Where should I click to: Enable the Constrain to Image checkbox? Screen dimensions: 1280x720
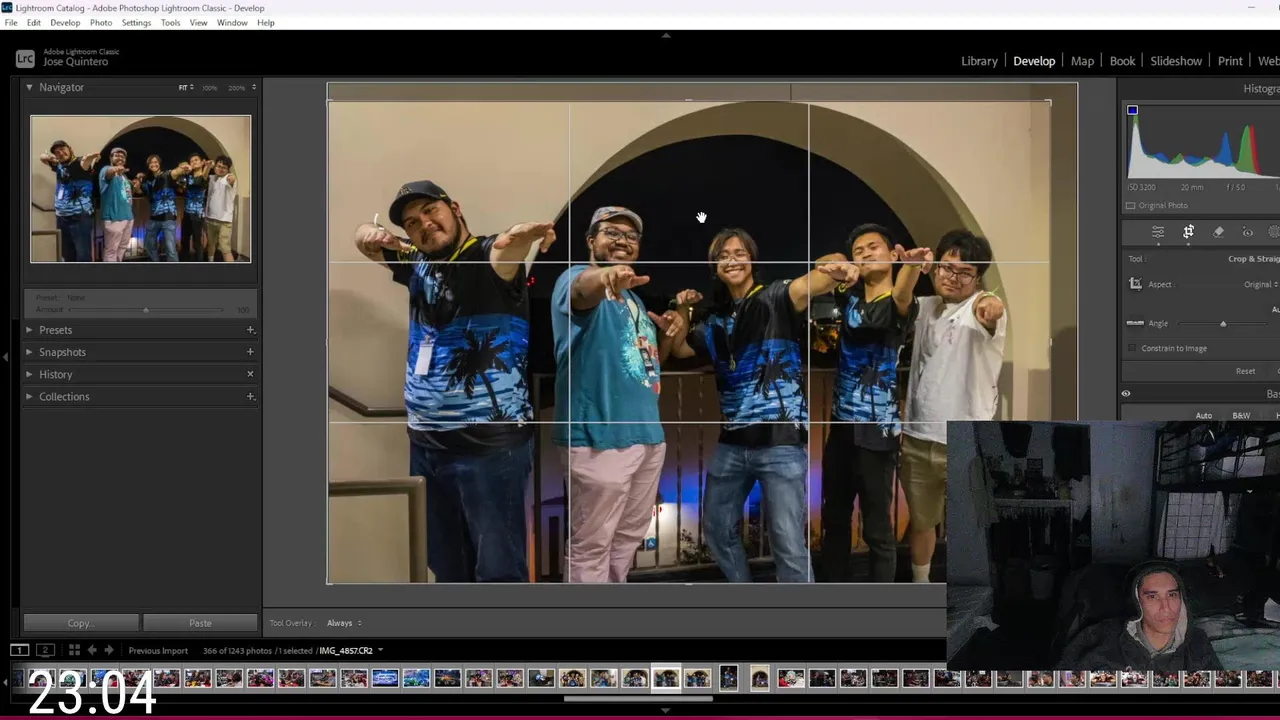click(1132, 348)
